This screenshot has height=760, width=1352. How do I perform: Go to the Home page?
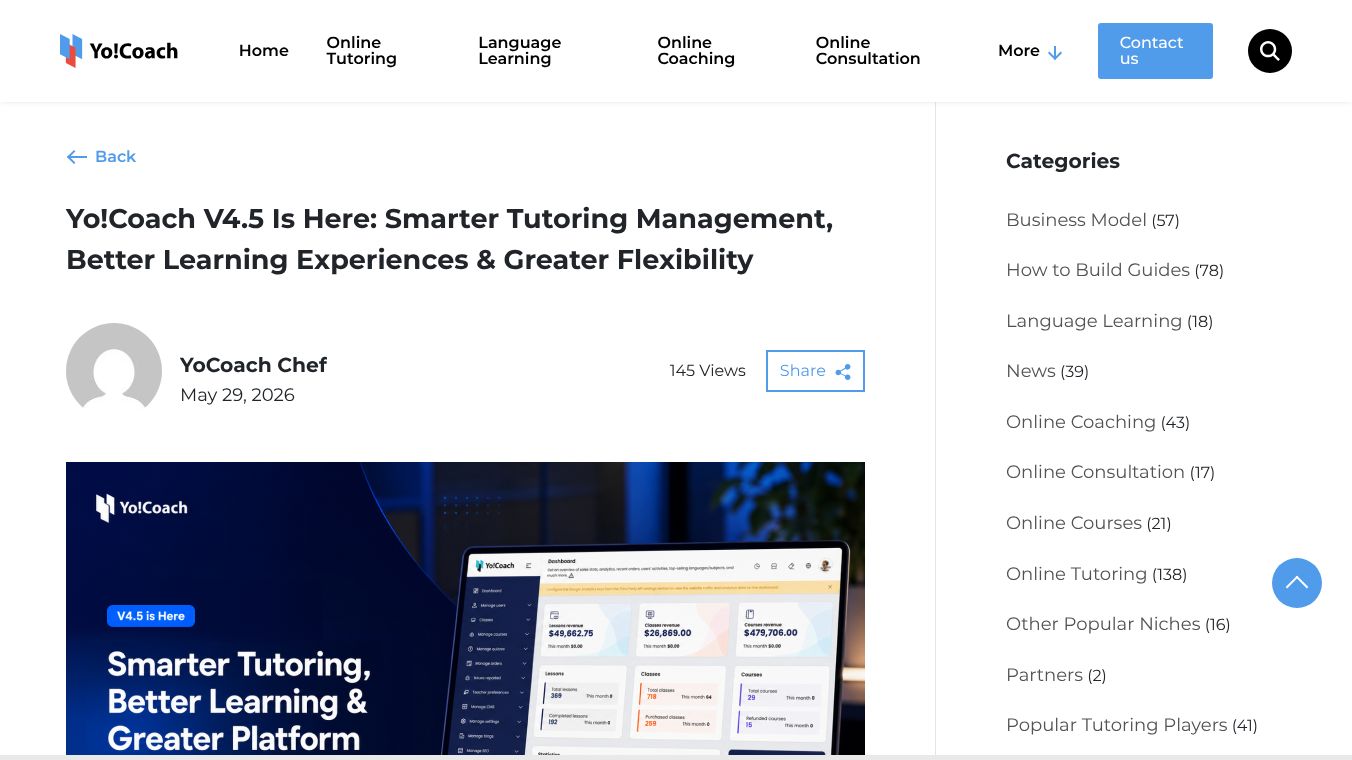coord(263,51)
